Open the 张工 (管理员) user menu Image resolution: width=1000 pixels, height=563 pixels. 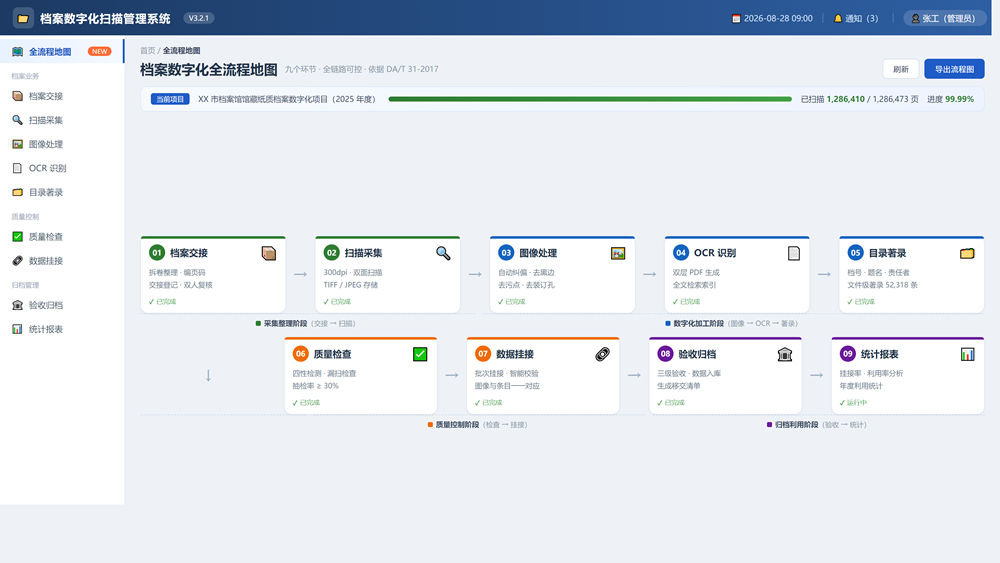(x=945, y=18)
